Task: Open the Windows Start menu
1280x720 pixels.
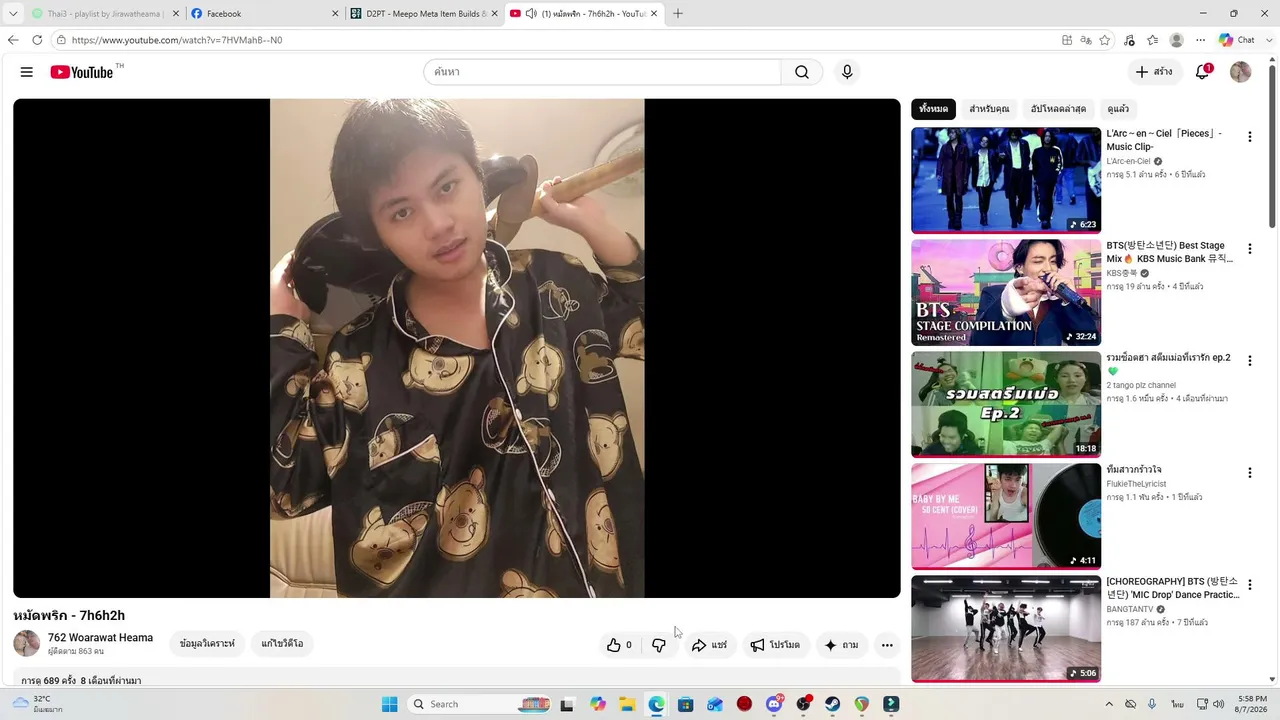Action: [x=390, y=704]
